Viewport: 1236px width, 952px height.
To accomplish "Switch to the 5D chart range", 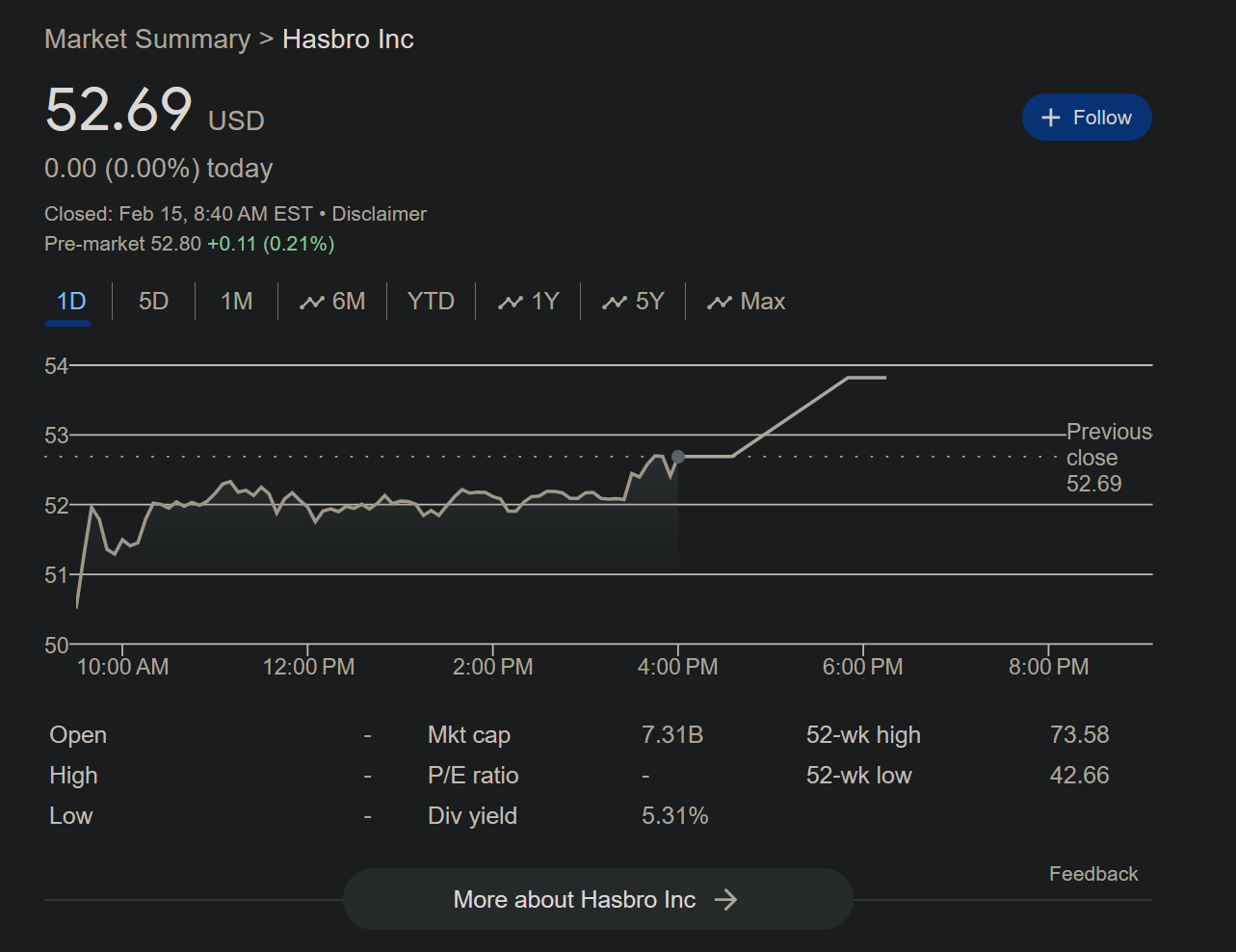I will coord(153,302).
